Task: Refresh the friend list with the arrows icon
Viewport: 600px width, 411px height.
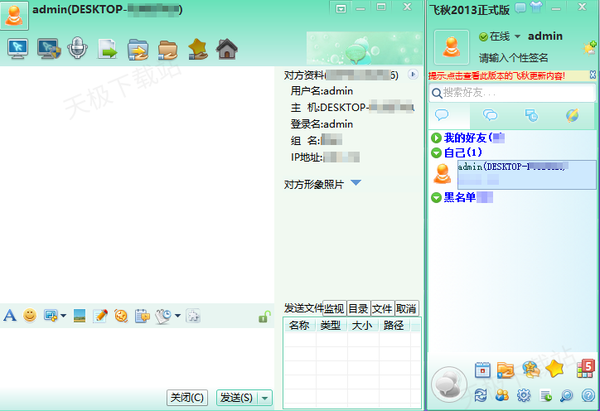Action: pyautogui.click(x=481, y=395)
